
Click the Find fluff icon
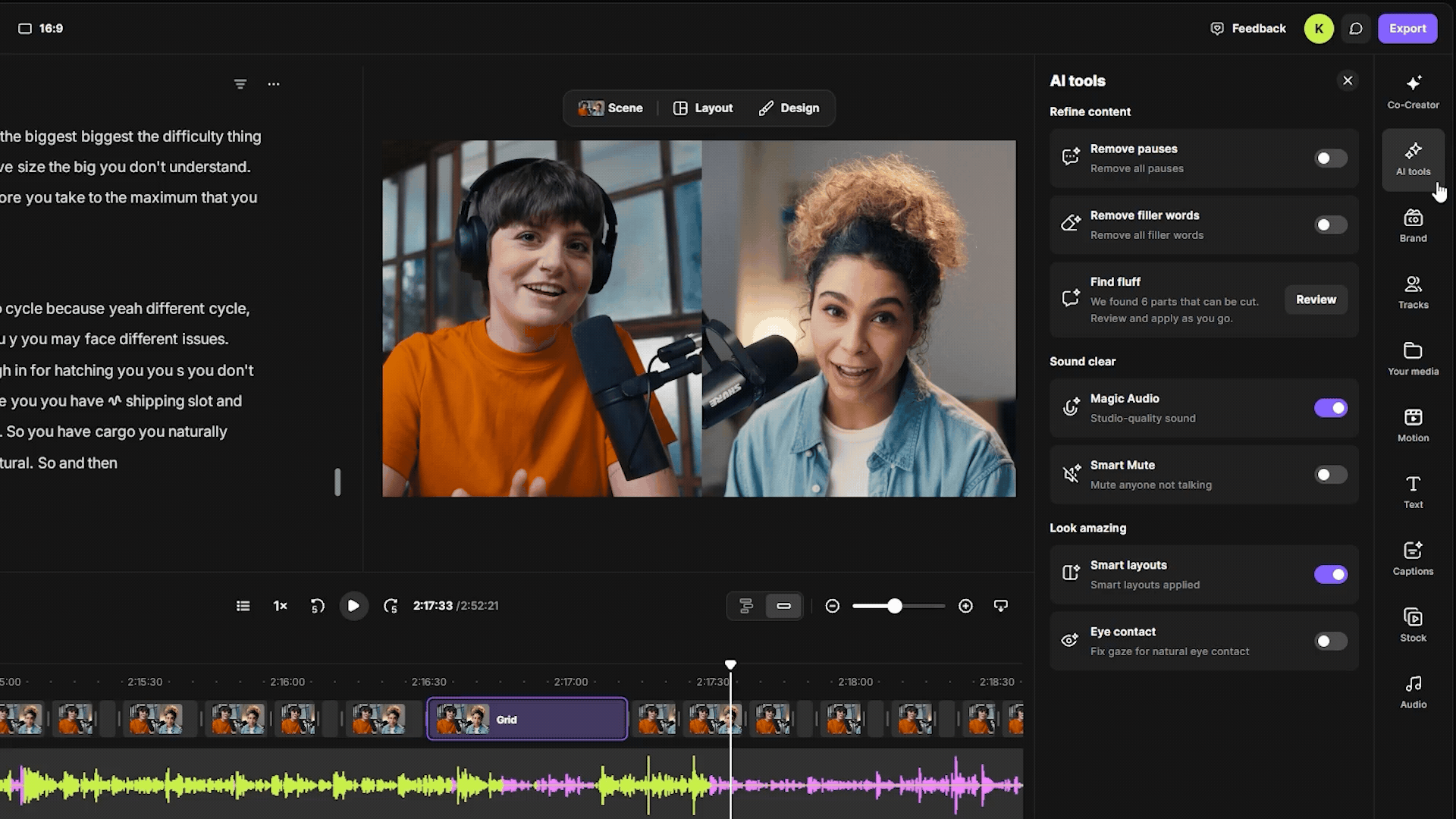click(x=1070, y=298)
